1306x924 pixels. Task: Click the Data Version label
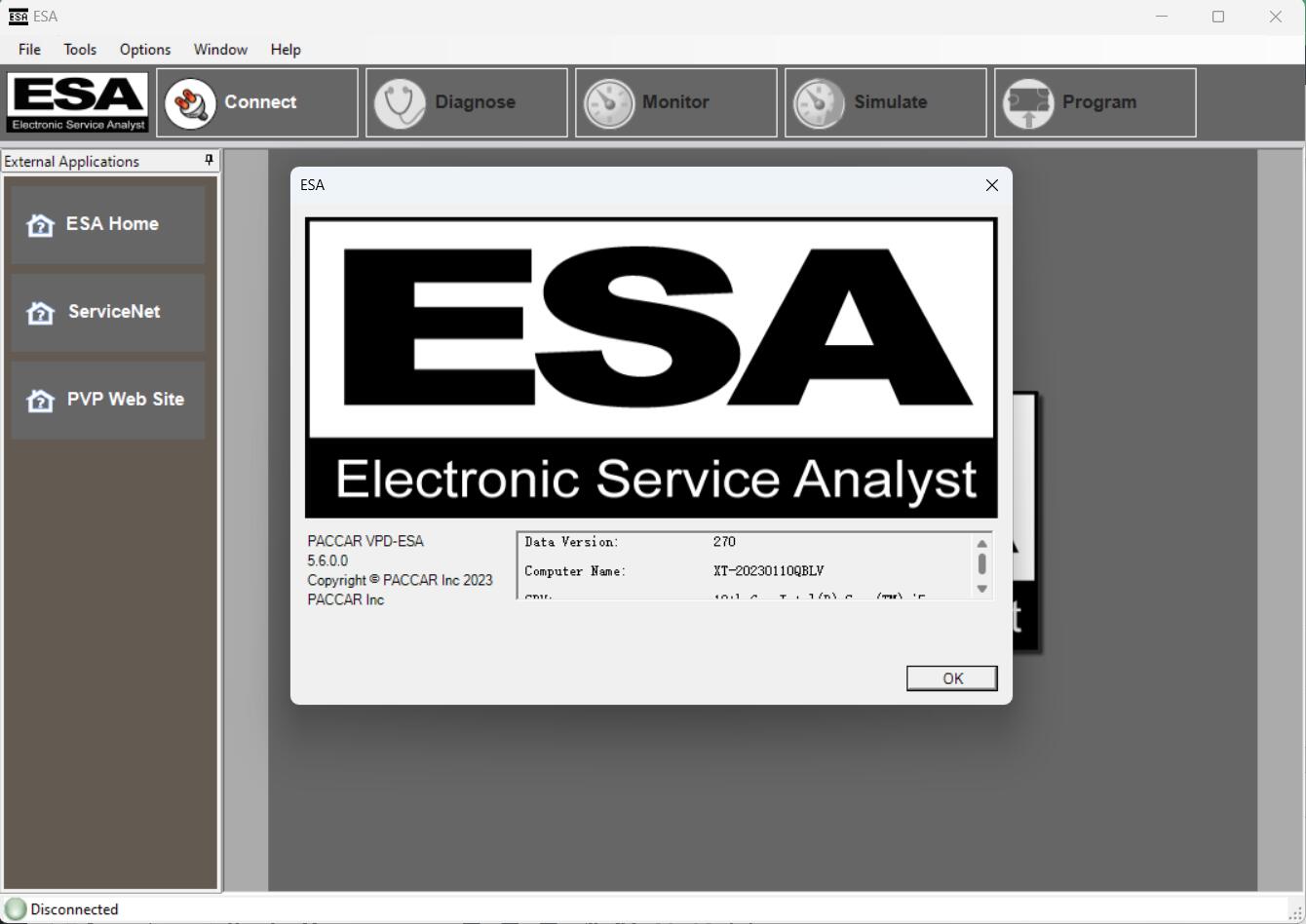click(572, 542)
